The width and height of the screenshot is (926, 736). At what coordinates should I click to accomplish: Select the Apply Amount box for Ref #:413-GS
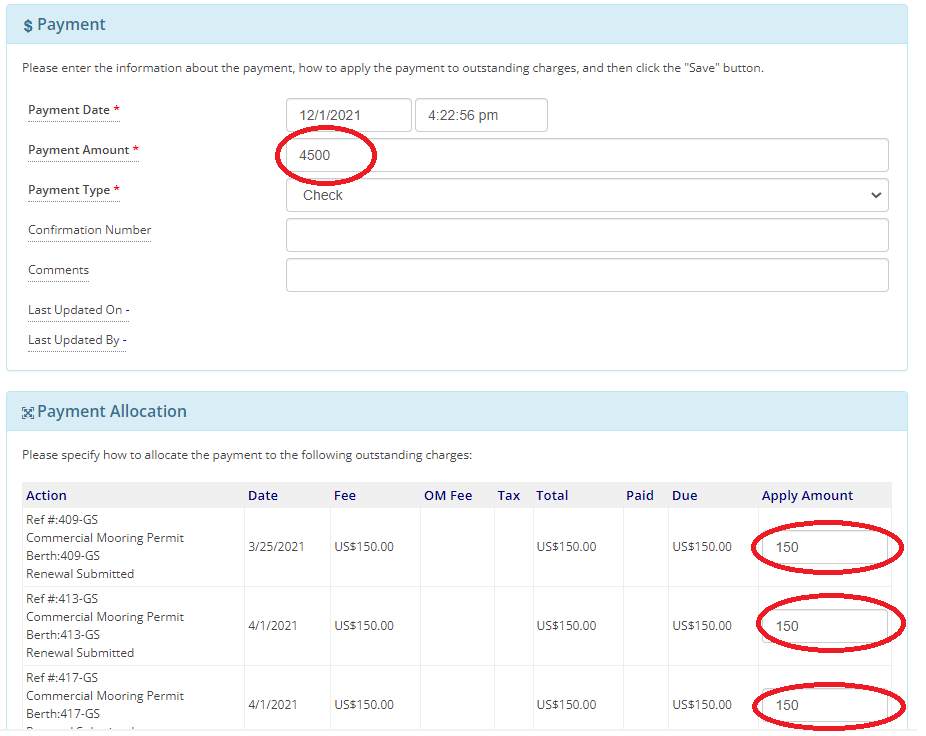coord(824,626)
